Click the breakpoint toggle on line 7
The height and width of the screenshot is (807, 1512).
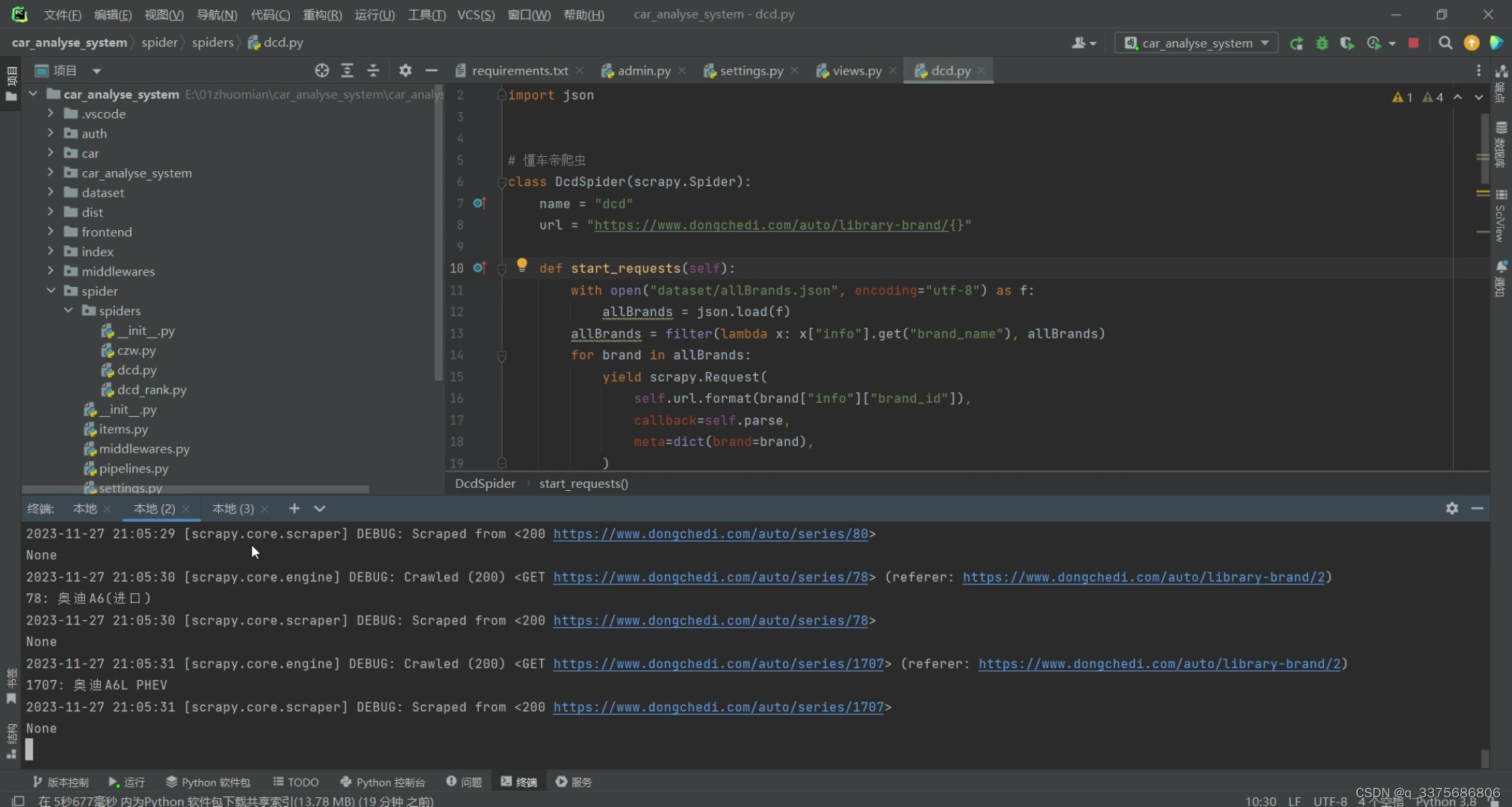(480, 203)
